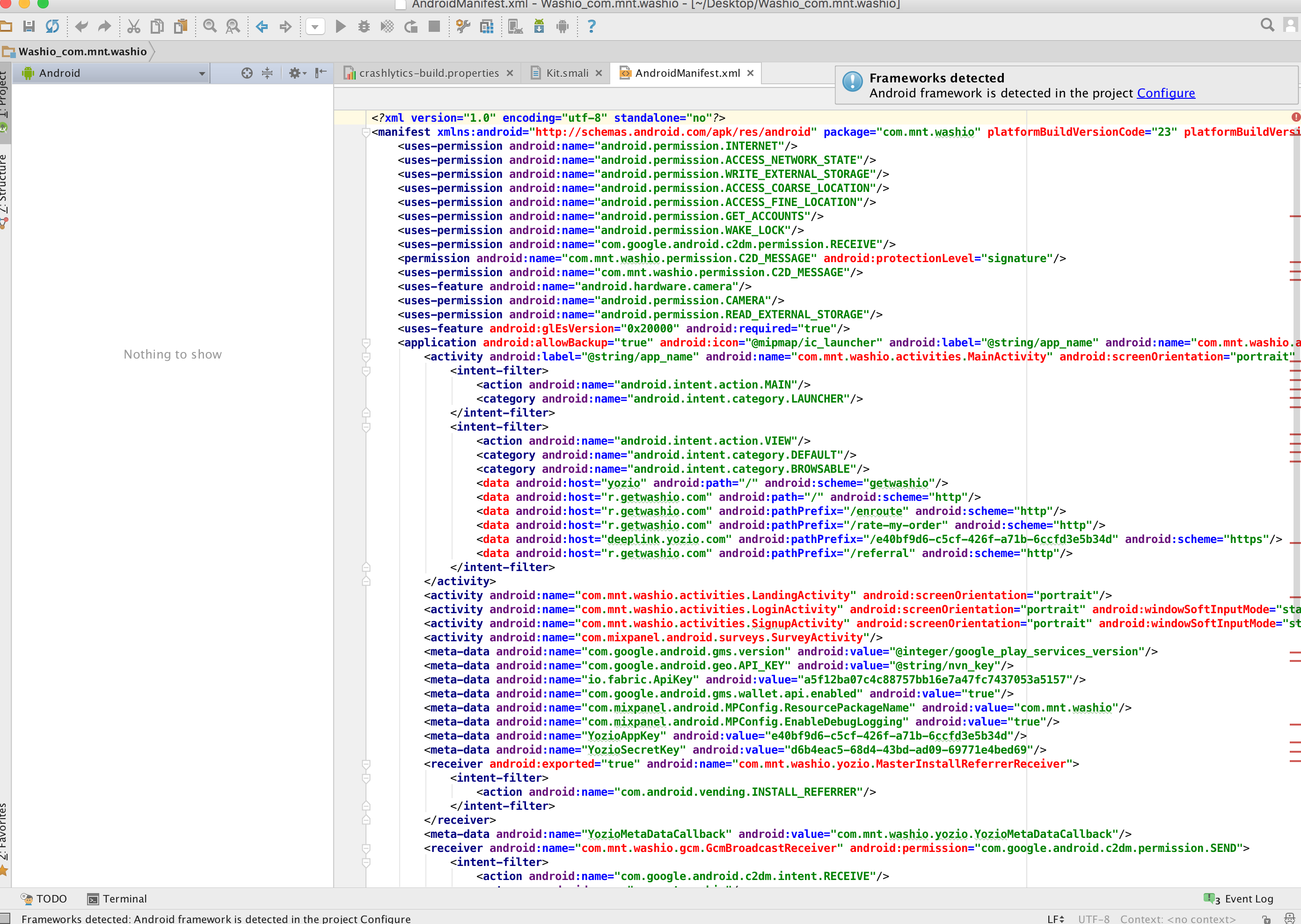Stop the process with the square icon
Screen dimensions: 1301x924
coord(434,26)
